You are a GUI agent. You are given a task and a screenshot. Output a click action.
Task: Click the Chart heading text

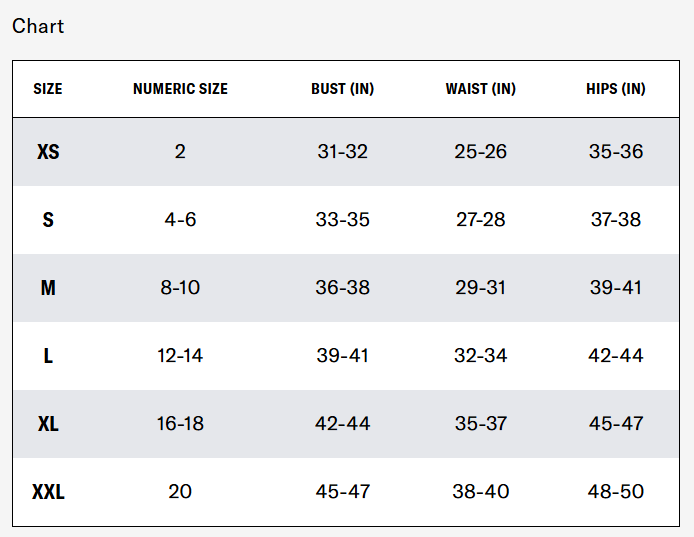click(38, 27)
